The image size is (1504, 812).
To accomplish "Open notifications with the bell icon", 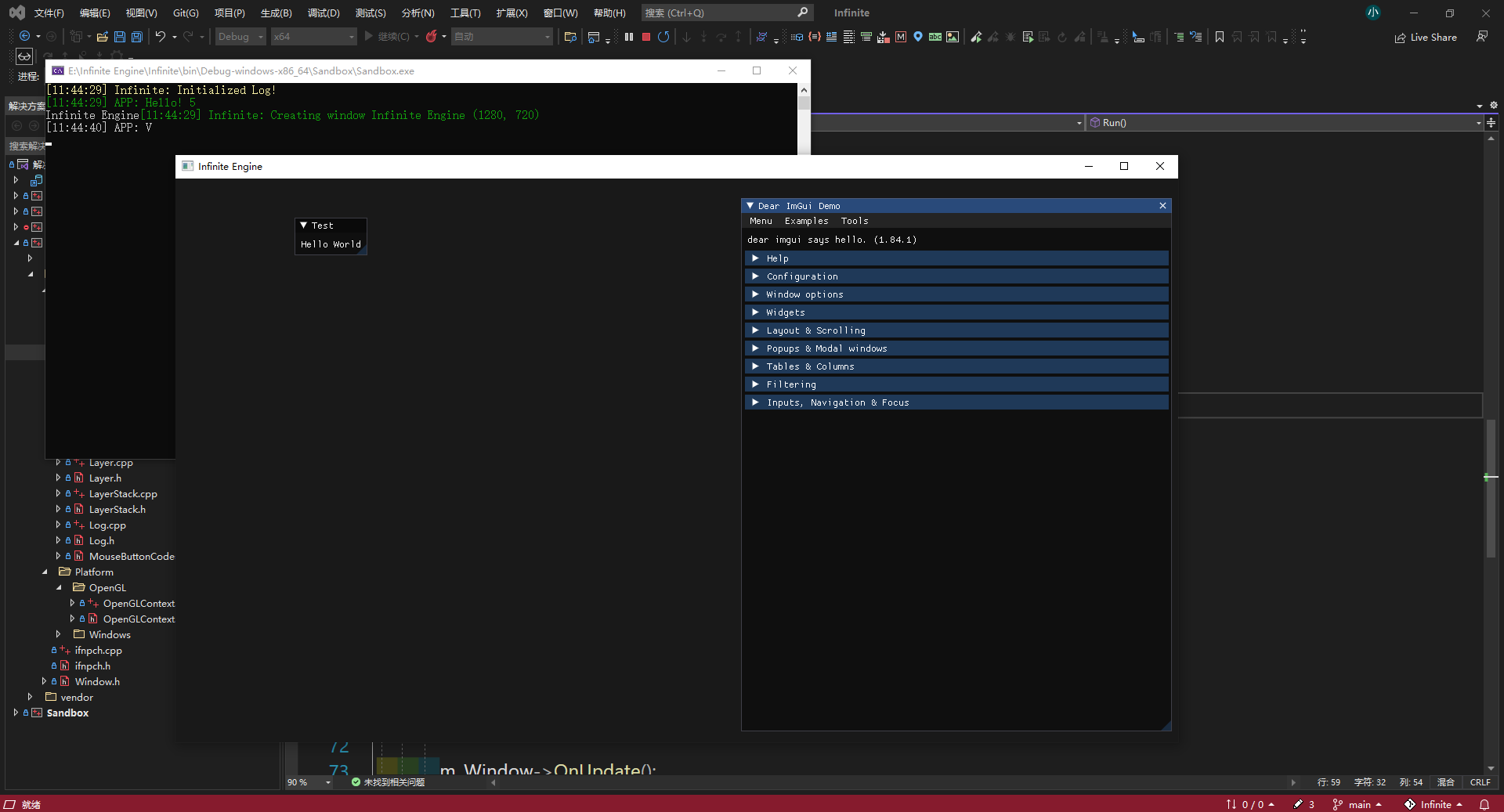I will tap(1484, 804).
